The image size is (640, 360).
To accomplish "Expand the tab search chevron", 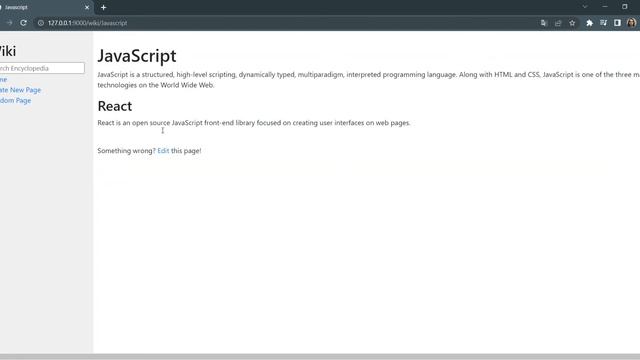I will pos(585,7).
